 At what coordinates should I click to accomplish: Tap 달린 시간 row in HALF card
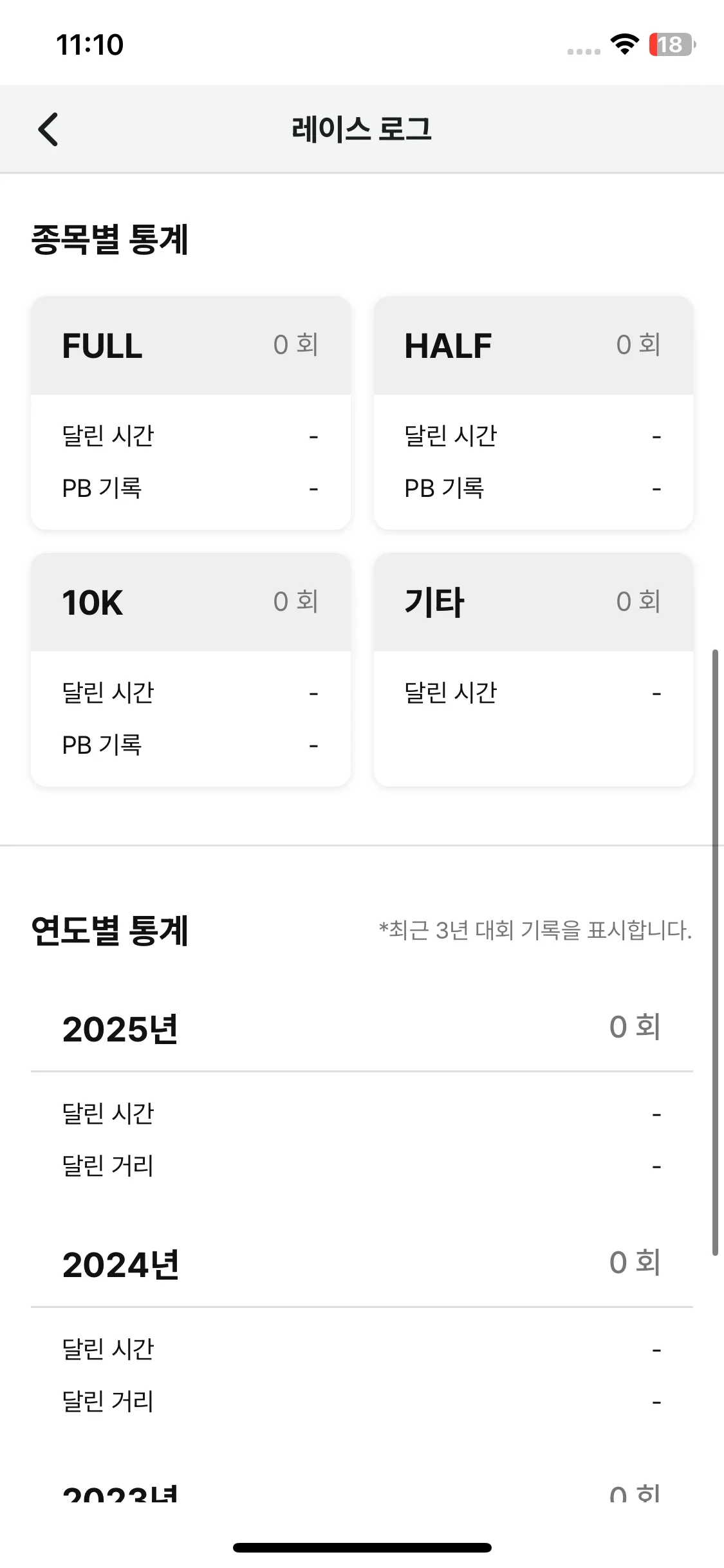click(534, 436)
